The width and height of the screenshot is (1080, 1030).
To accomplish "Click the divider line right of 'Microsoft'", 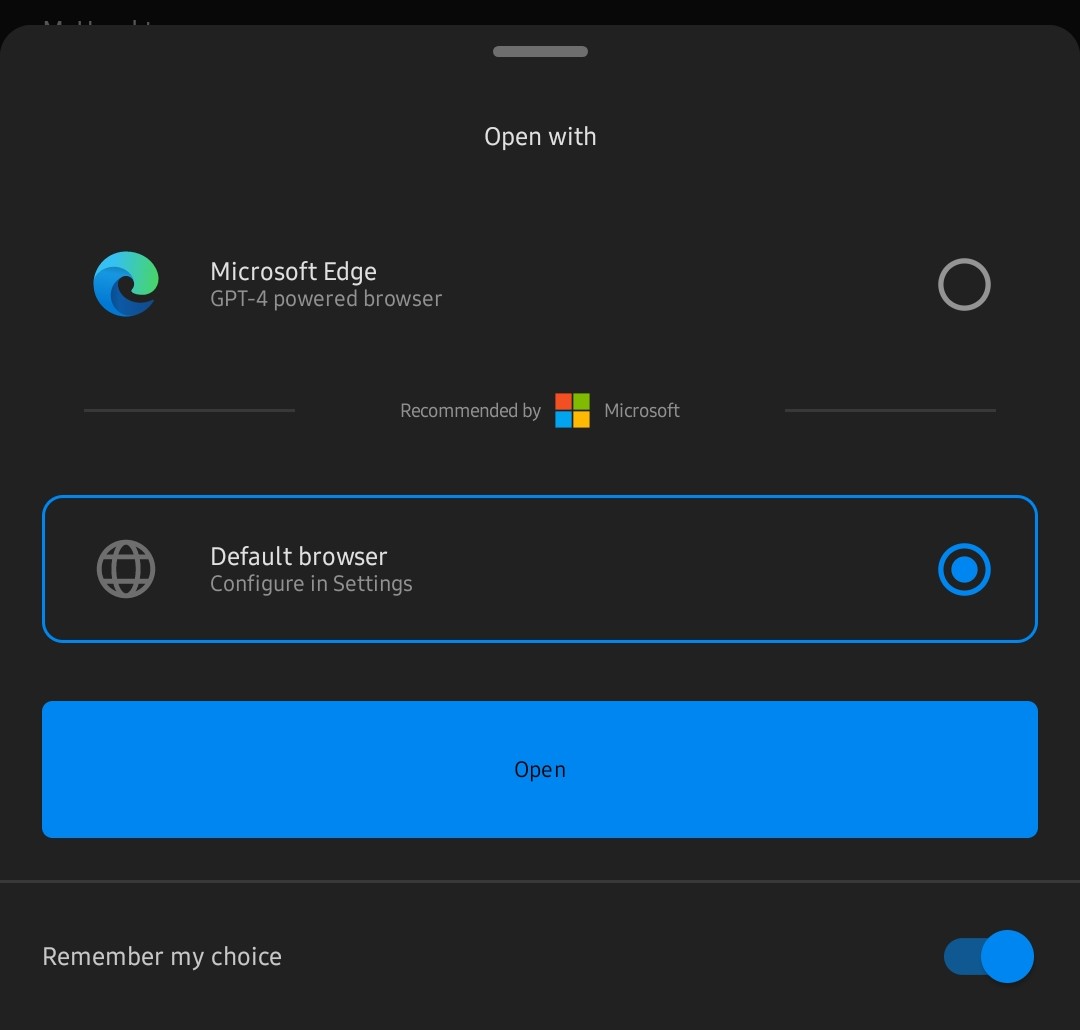I will (x=890, y=410).
